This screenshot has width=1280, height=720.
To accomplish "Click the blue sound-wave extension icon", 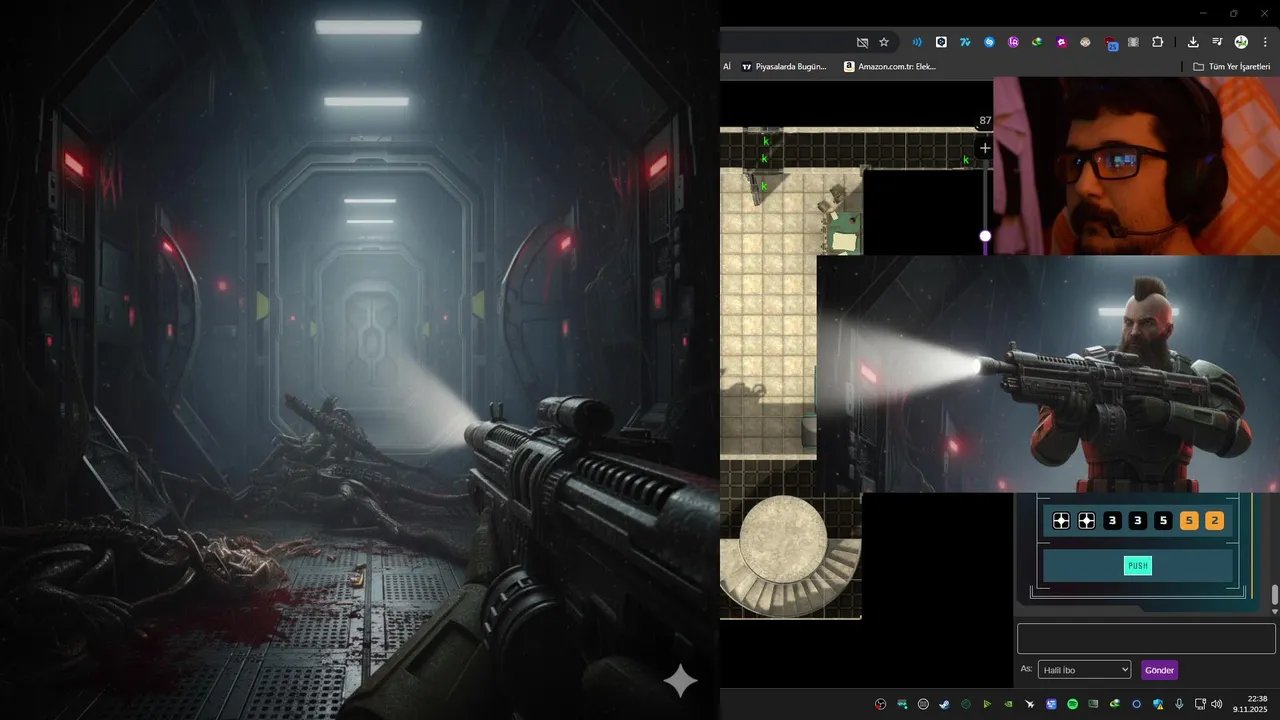I will tap(917, 42).
